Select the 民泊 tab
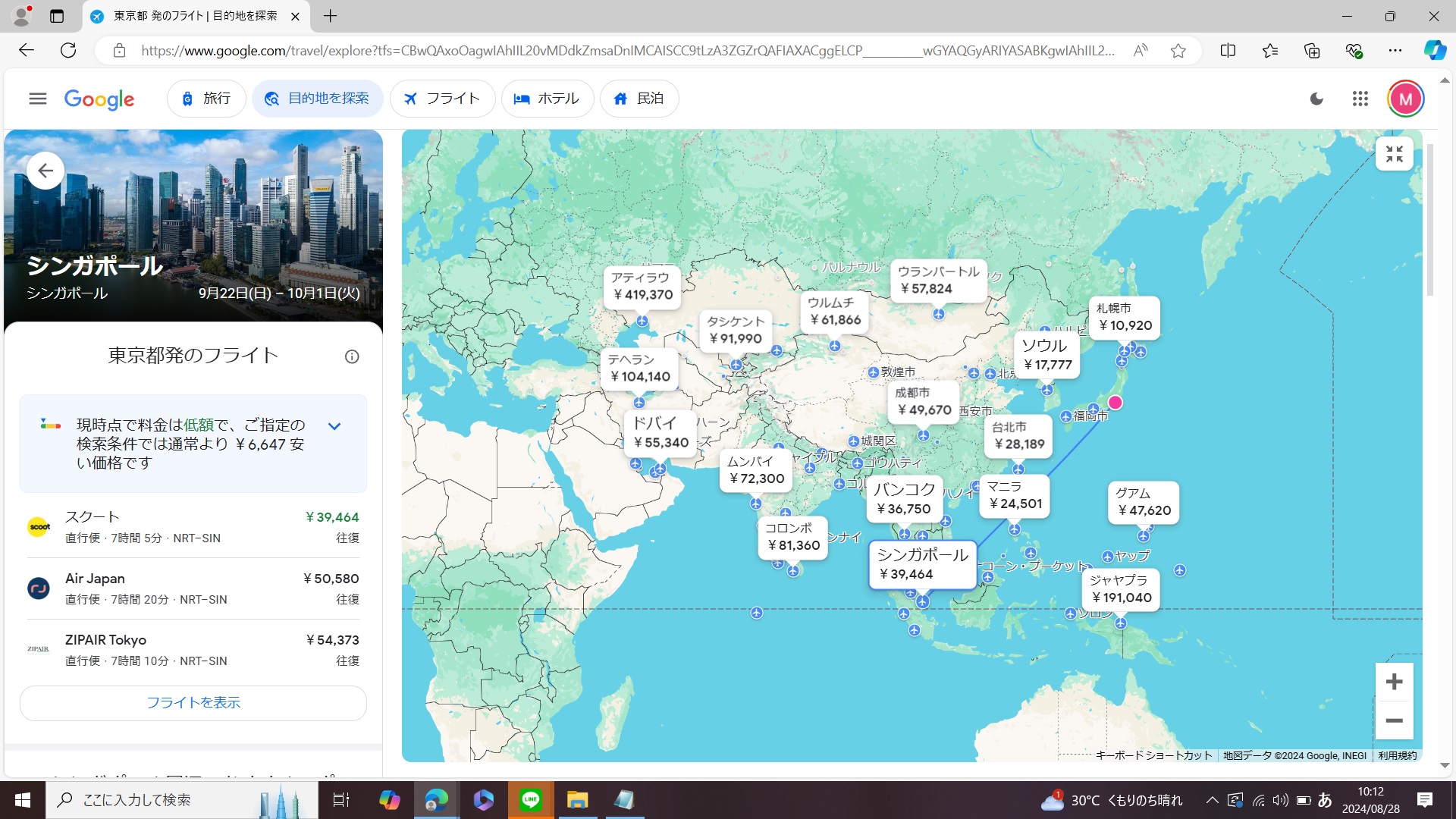 639,99
